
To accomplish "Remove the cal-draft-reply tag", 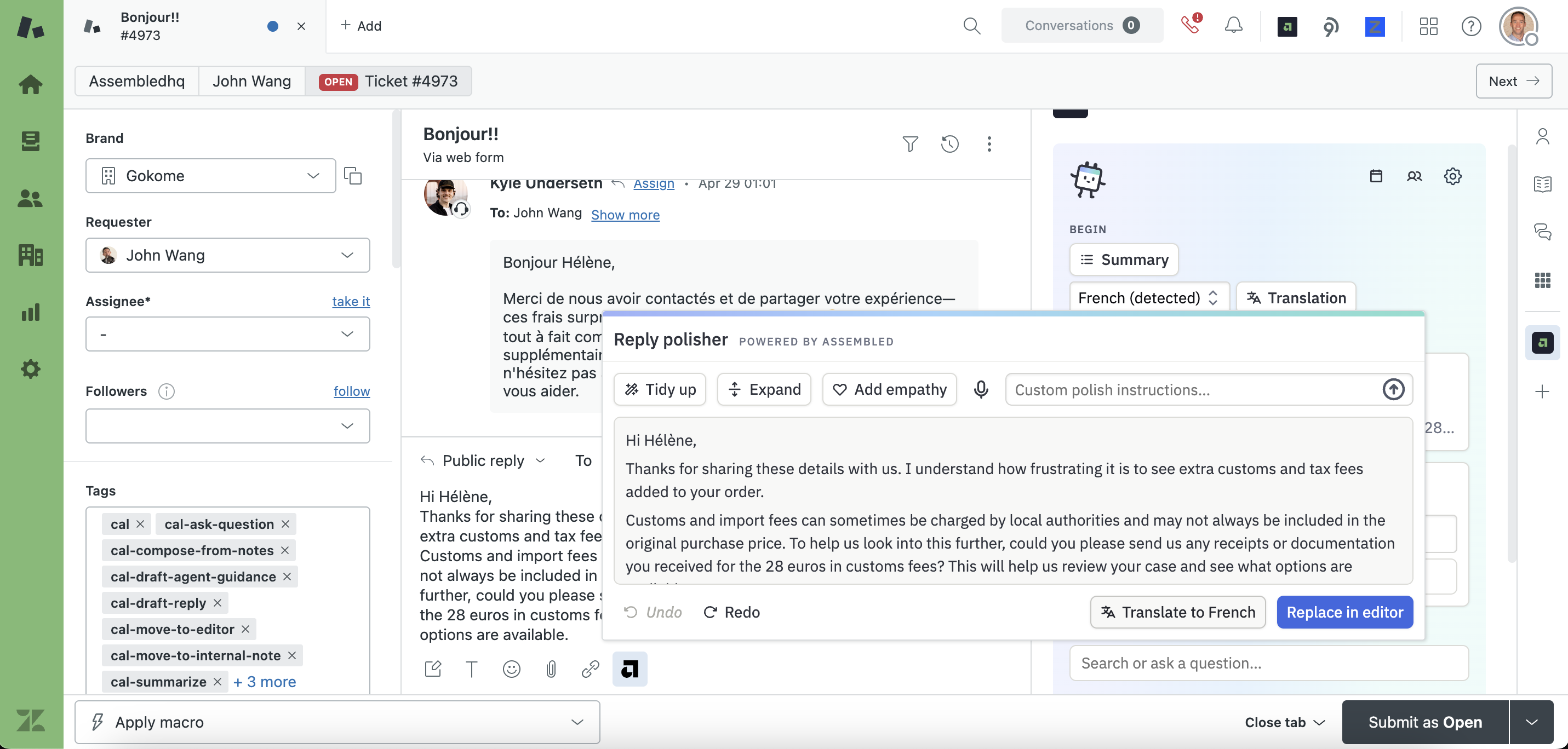I will (x=218, y=603).
